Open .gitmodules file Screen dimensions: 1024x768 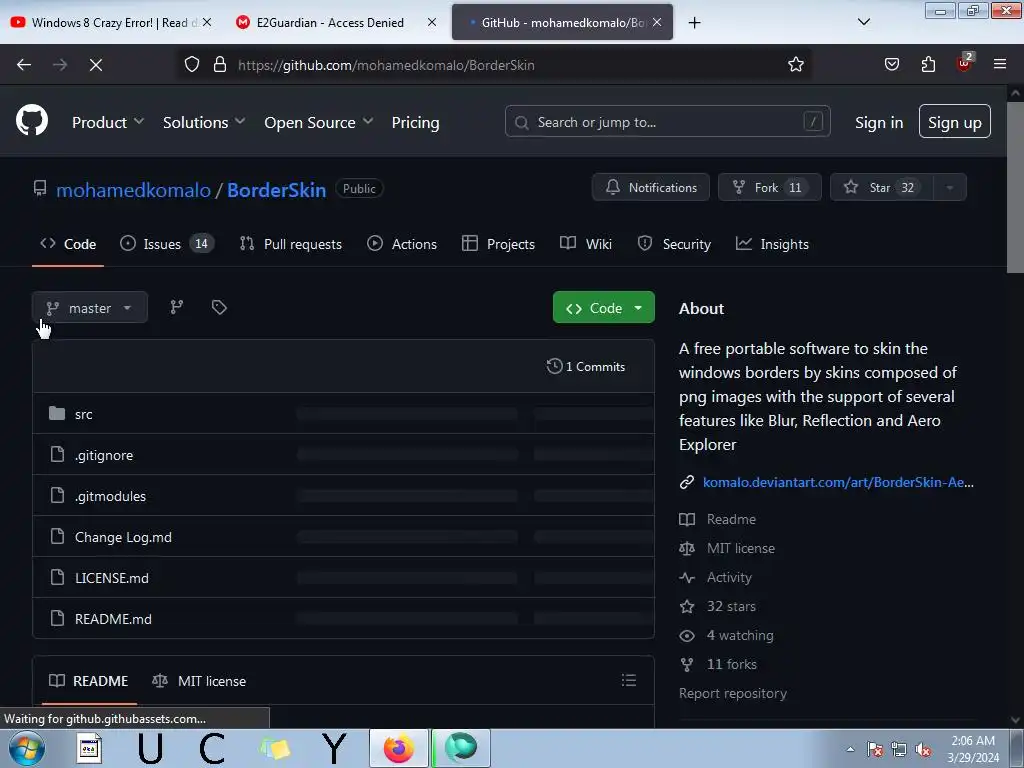pos(110,496)
